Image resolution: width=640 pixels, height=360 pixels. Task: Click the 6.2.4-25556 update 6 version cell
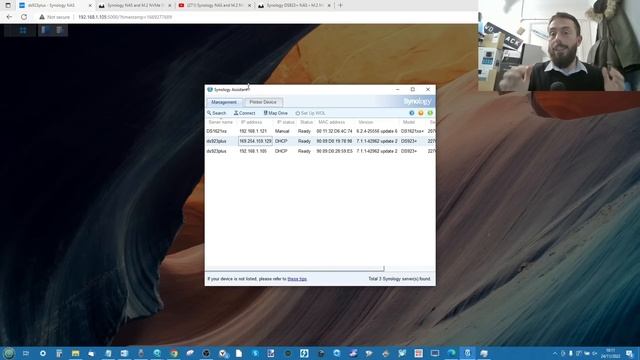pos(377,131)
